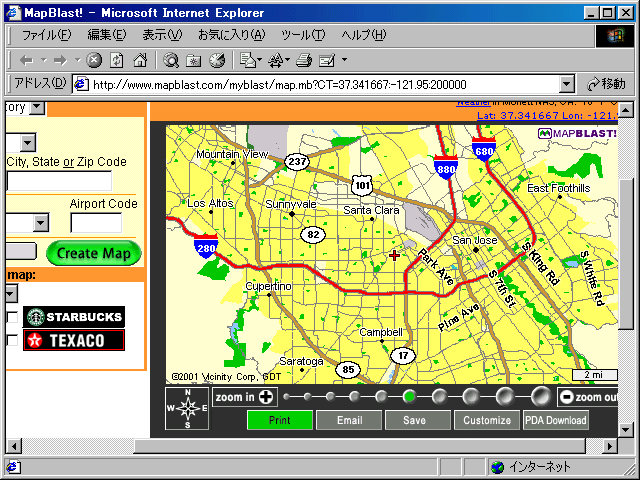Click the Starbucks logo

point(74,317)
